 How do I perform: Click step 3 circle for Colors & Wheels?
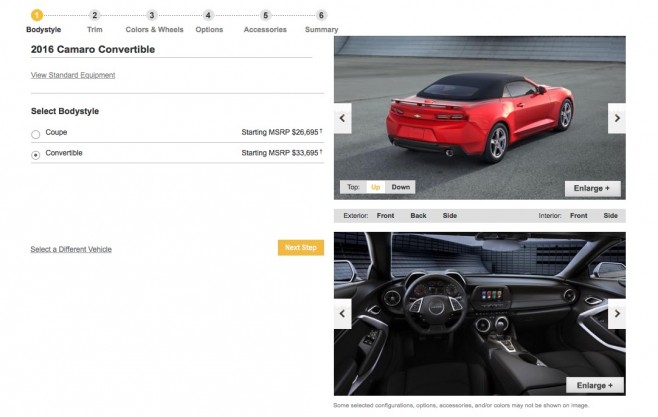[152, 16]
